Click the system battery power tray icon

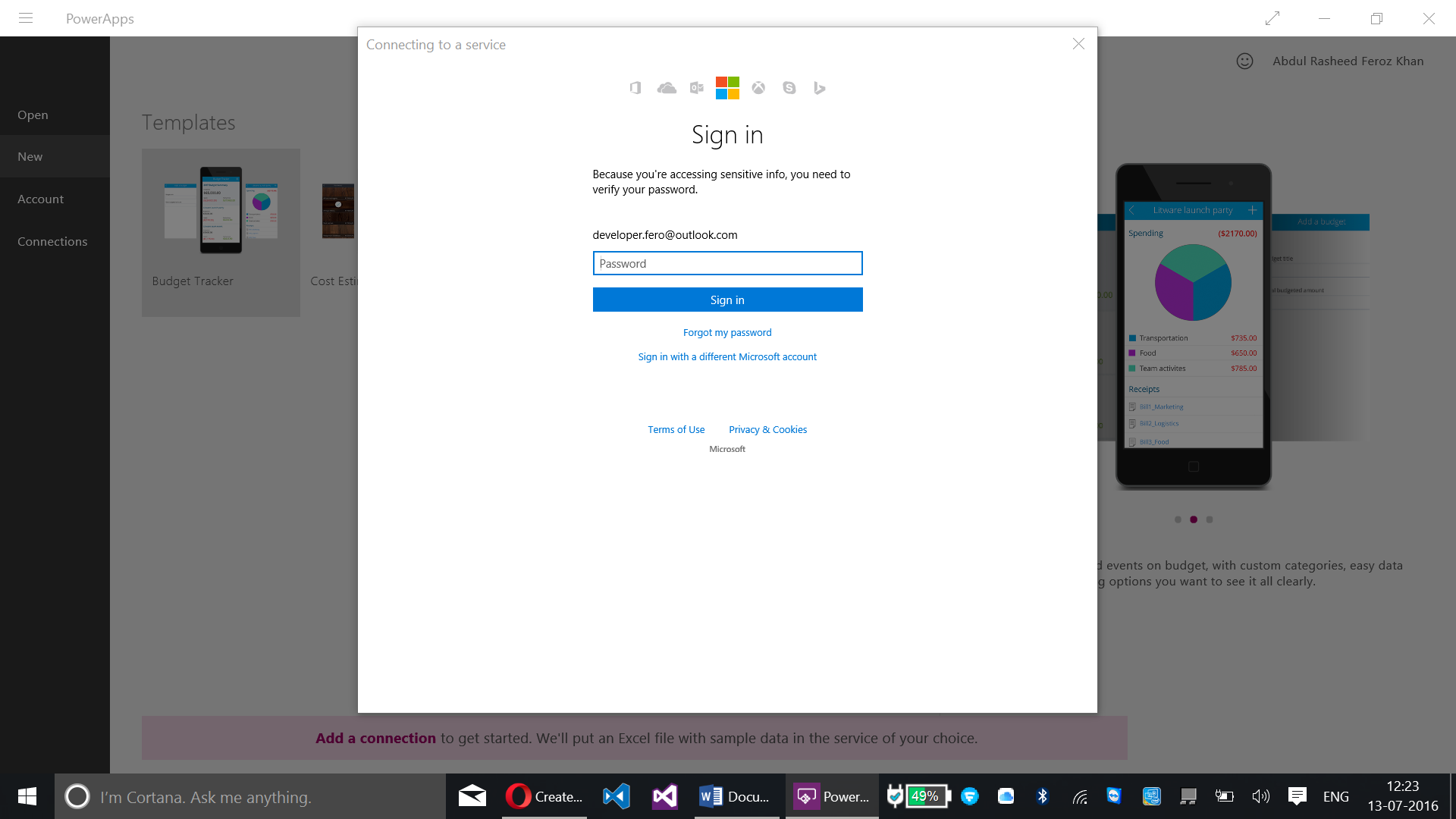[x=1224, y=796]
